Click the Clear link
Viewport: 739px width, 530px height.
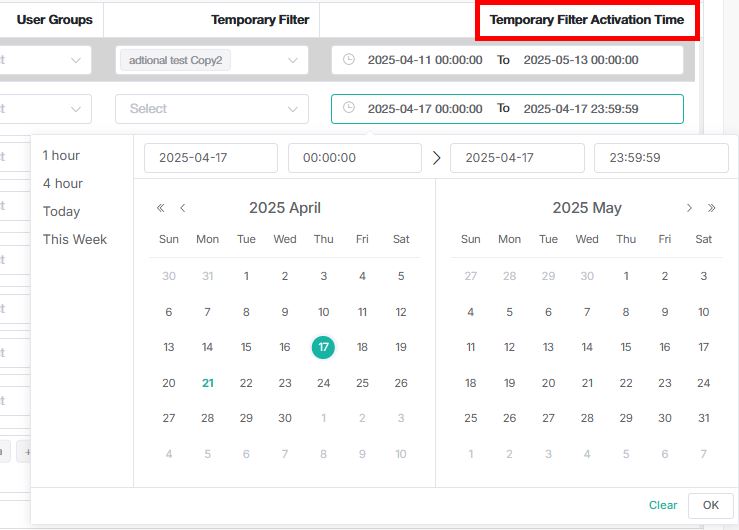click(x=663, y=505)
